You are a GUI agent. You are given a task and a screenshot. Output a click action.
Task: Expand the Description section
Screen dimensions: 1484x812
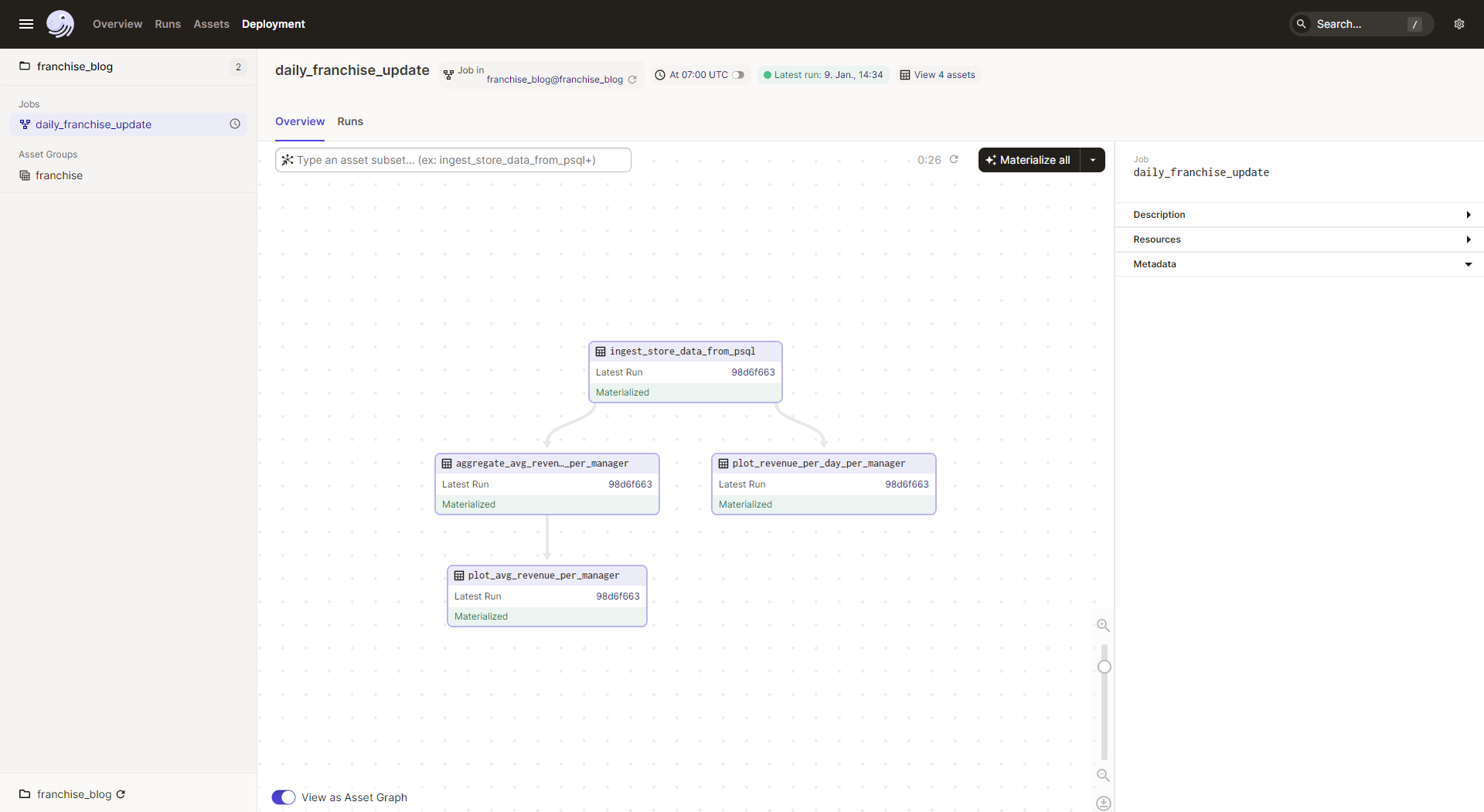[x=1299, y=215]
